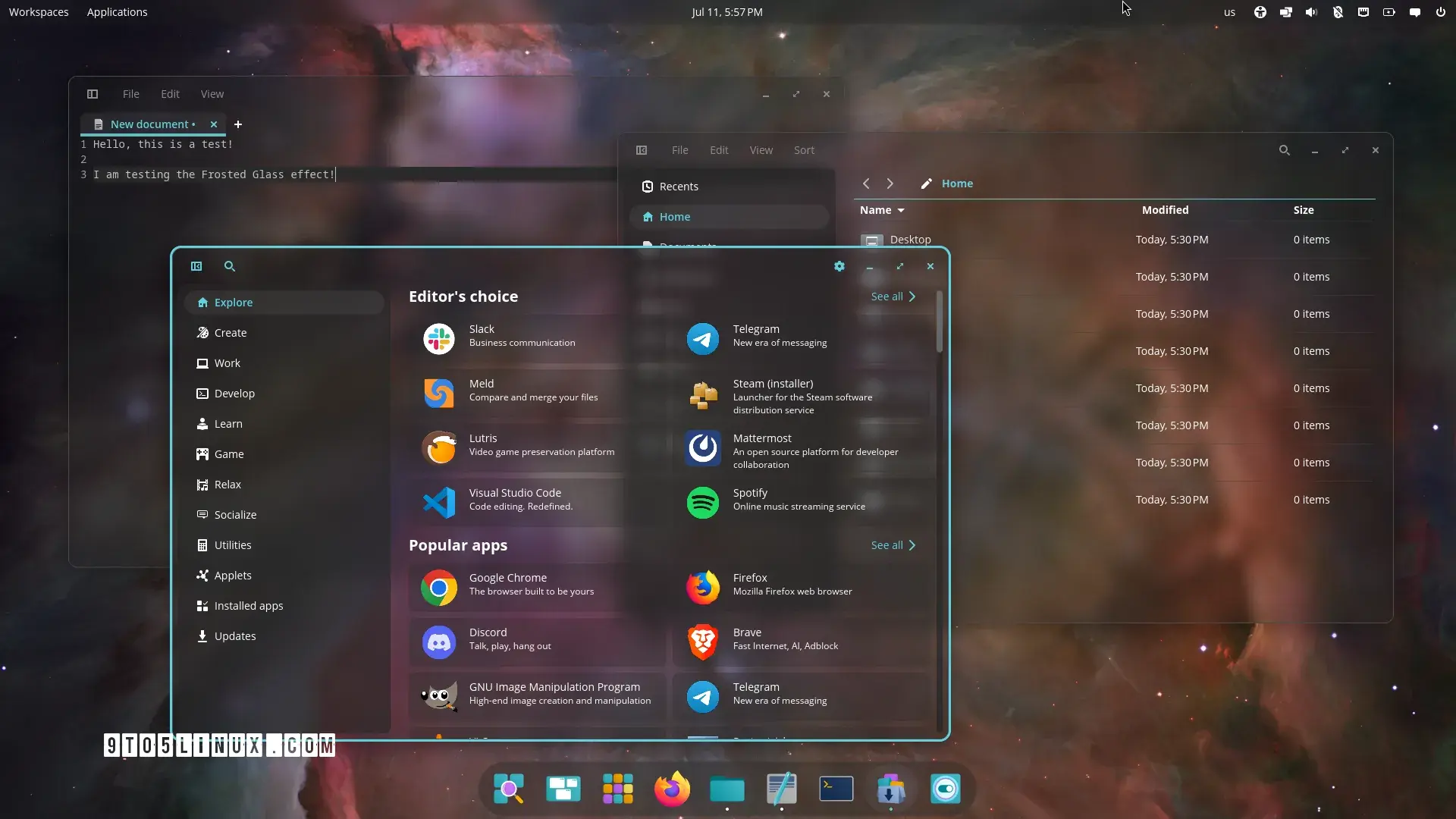Image resolution: width=1456 pixels, height=819 pixels.
Task: Open the Applications launcher
Action: [x=118, y=12]
